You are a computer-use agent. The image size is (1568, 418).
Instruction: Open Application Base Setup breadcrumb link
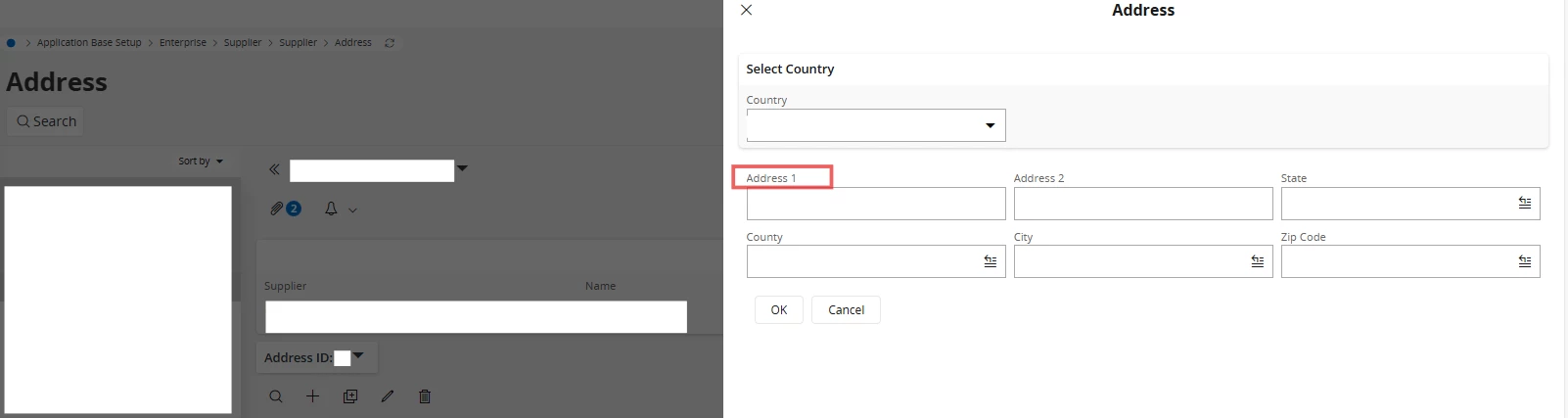tap(89, 43)
